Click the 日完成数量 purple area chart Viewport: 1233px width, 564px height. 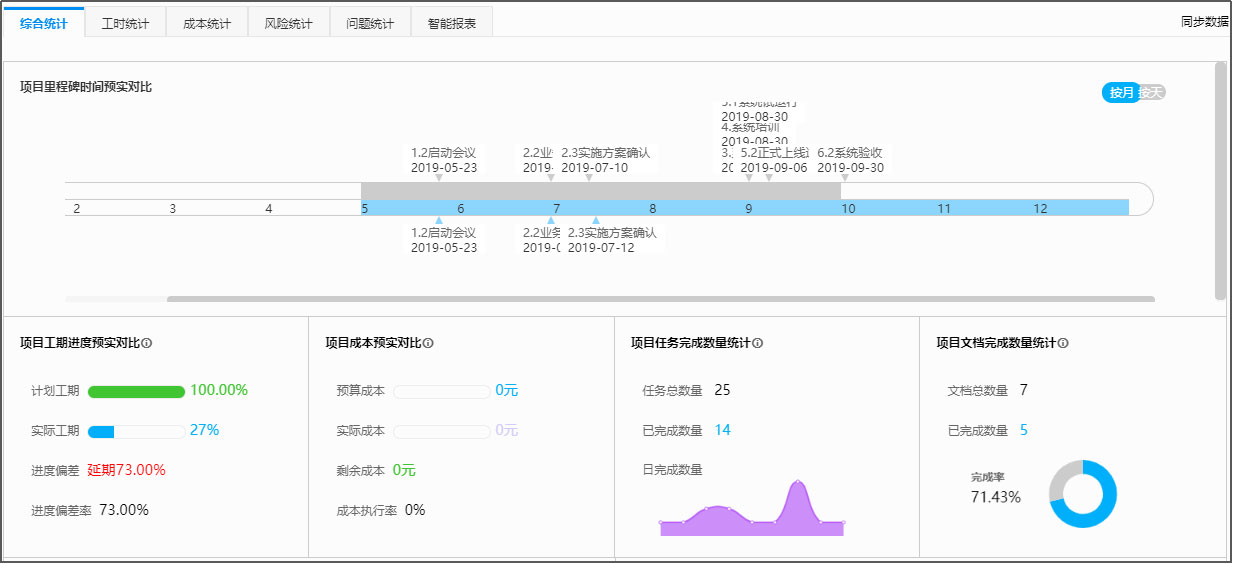point(752,510)
